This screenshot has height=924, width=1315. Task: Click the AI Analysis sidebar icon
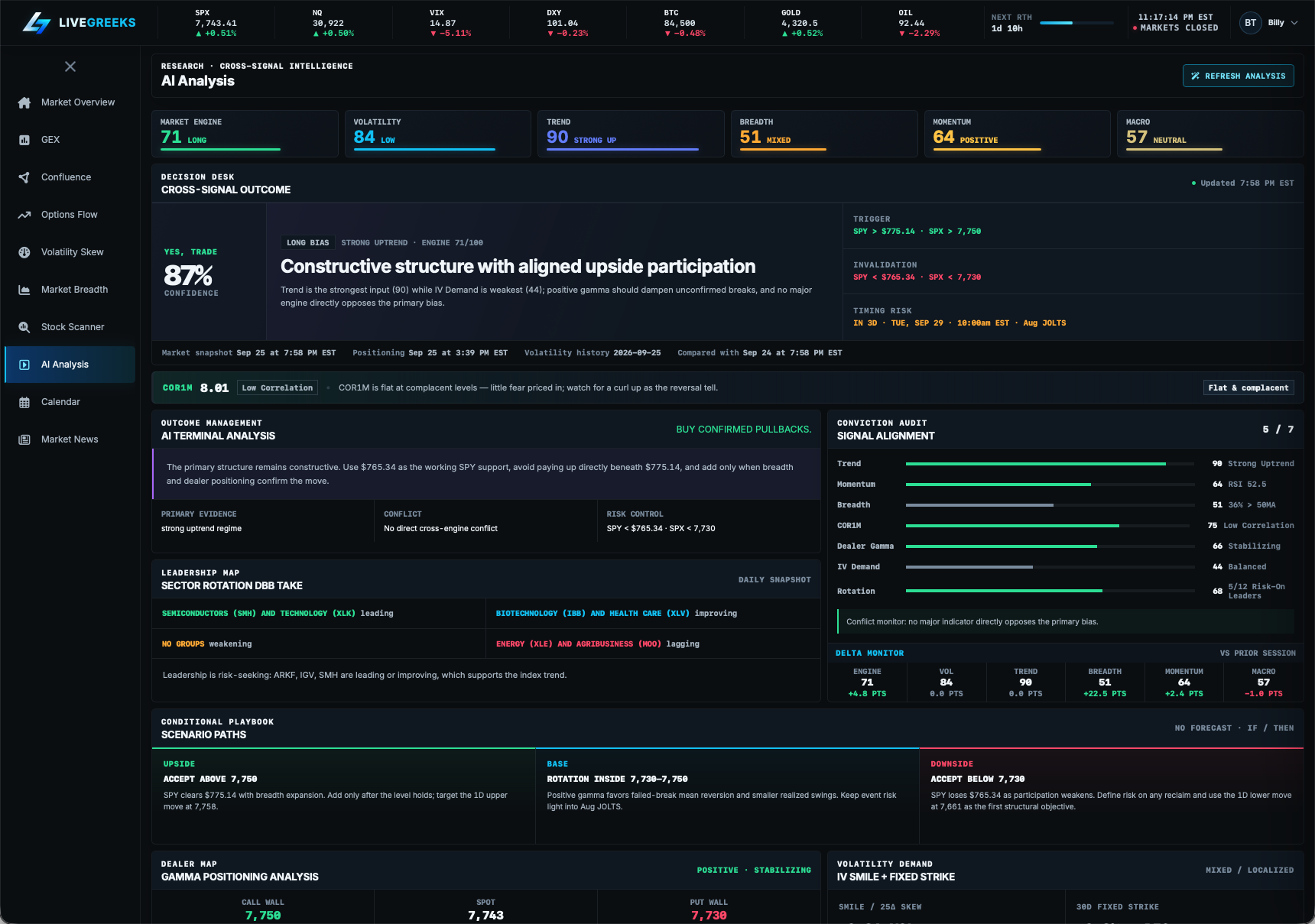click(x=24, y=365)
